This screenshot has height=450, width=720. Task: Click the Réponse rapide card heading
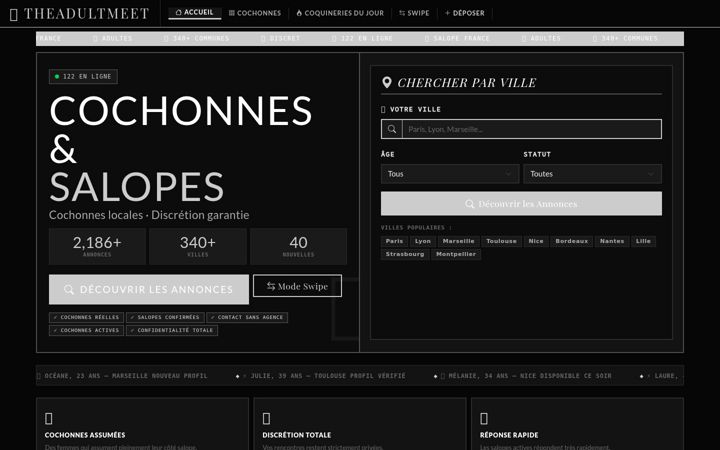509,435
